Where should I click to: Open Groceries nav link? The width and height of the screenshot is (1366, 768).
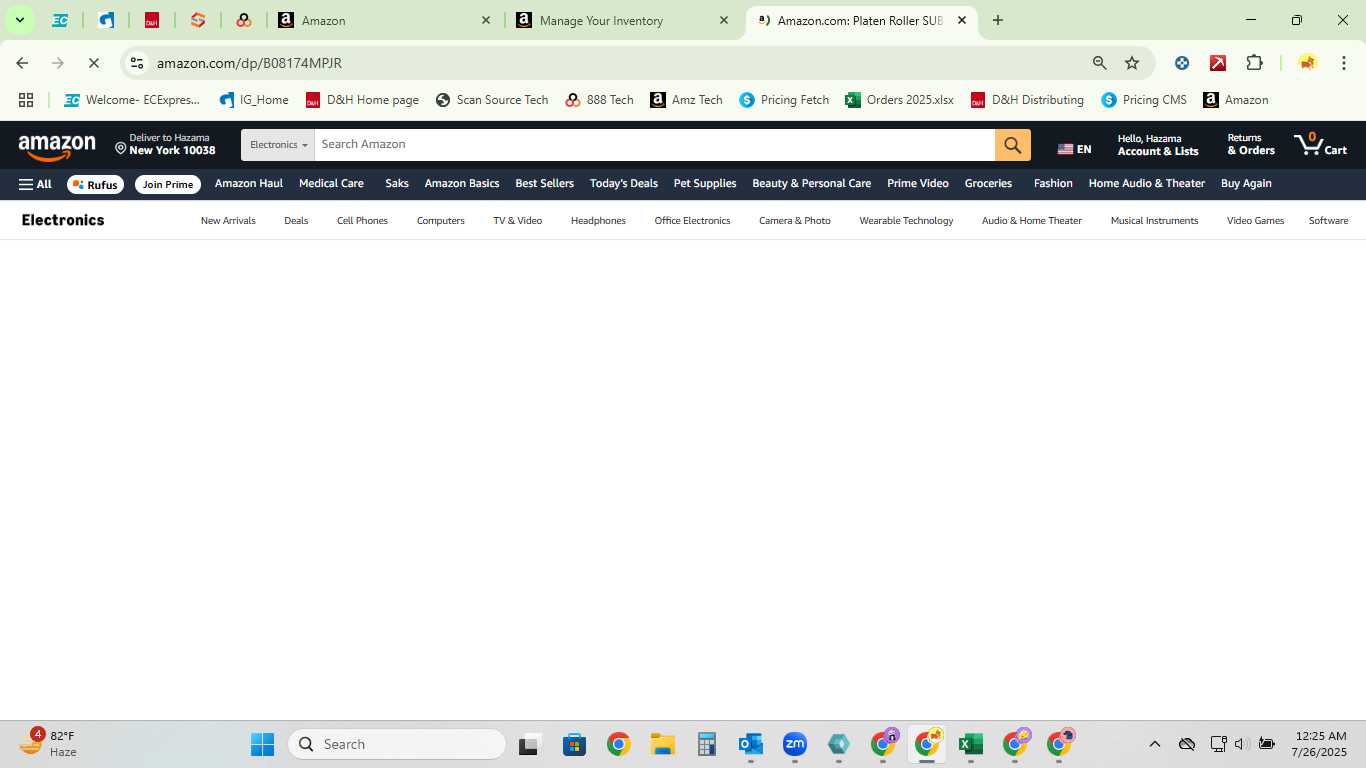[988, 184]
